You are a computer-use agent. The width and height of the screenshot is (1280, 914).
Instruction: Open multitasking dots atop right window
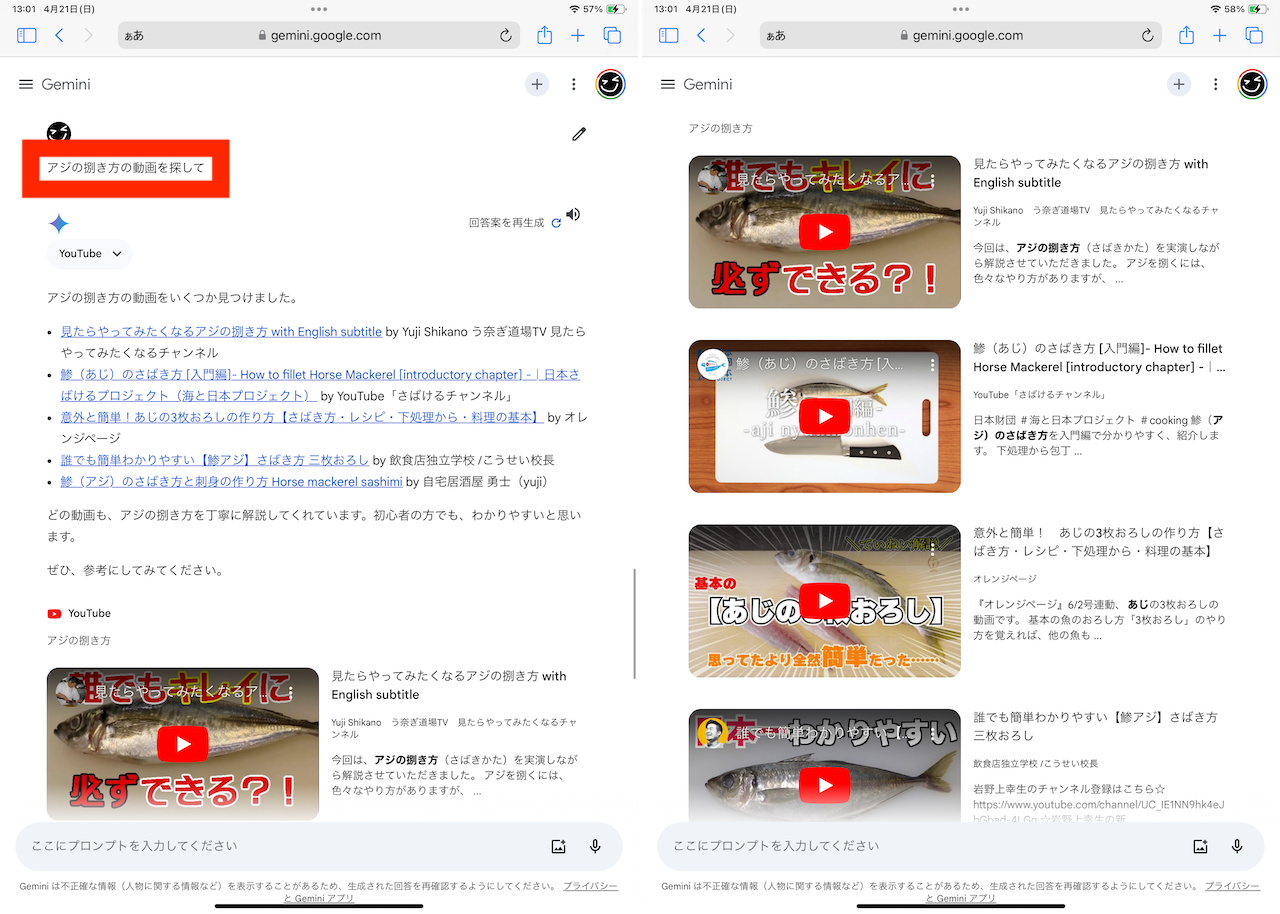(x=961, y=8)
